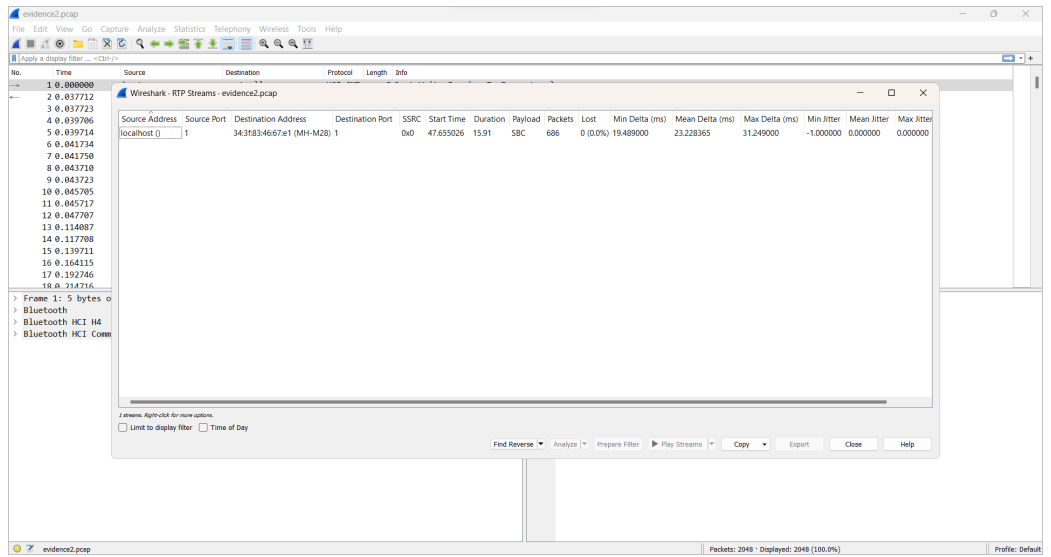Viewport: 1051px width, 557px height.
Task: Toggle auto-scroll during live capture
Action: [x=228, y=44]
